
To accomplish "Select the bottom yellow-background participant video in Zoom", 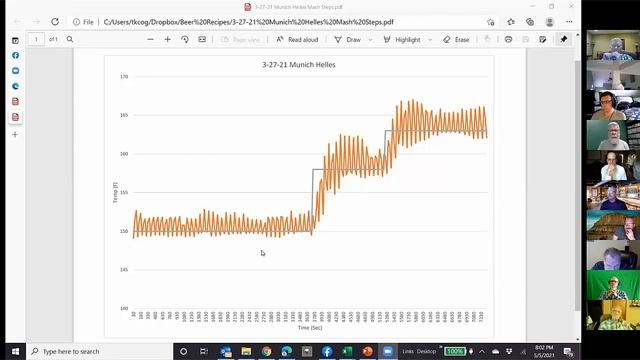I will [613, 315].
